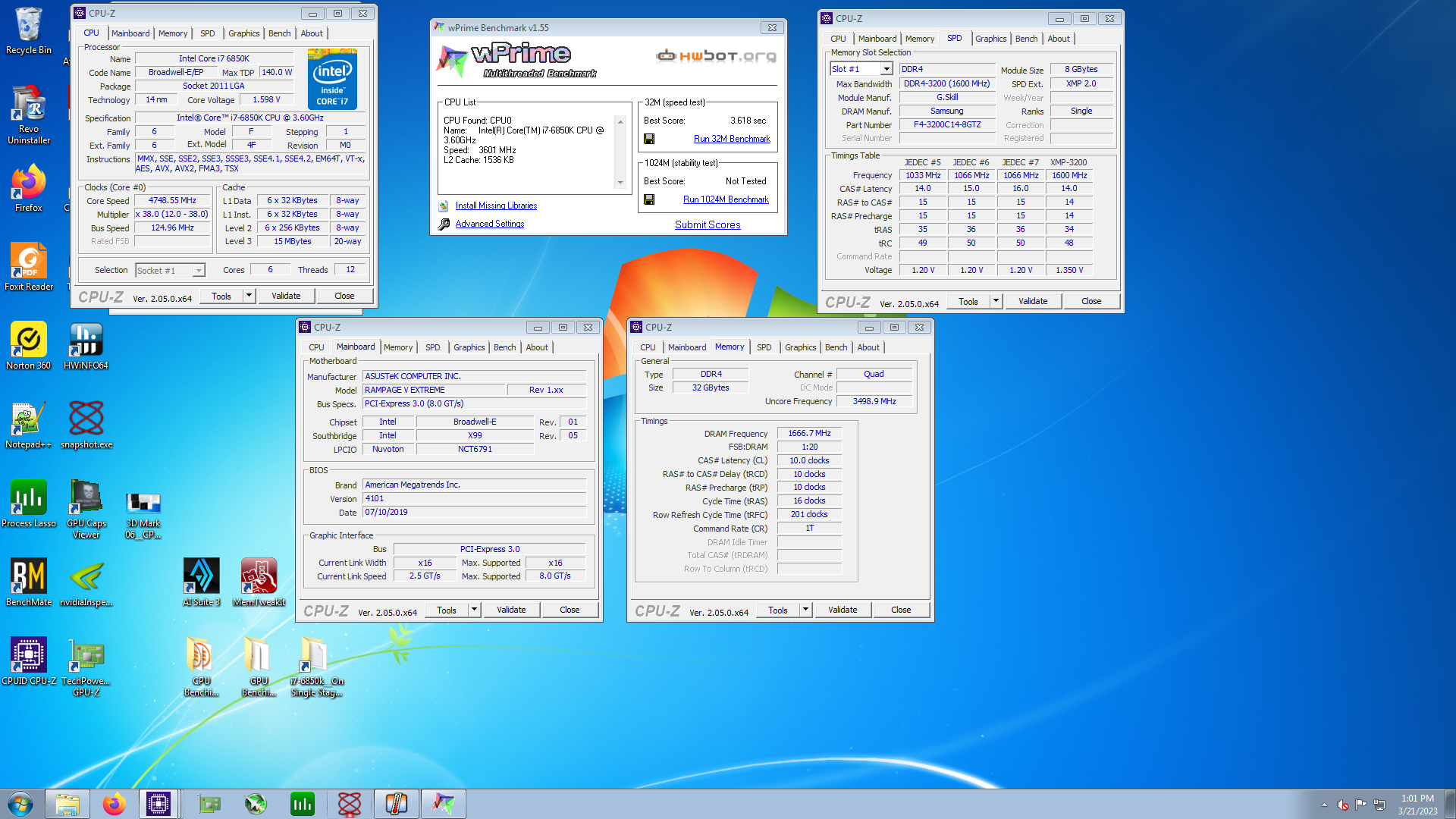Screen dimensions: 1456x819
Task: Click the wrench icon beside Advanced Settings
Action: click(x=444, y=224)
